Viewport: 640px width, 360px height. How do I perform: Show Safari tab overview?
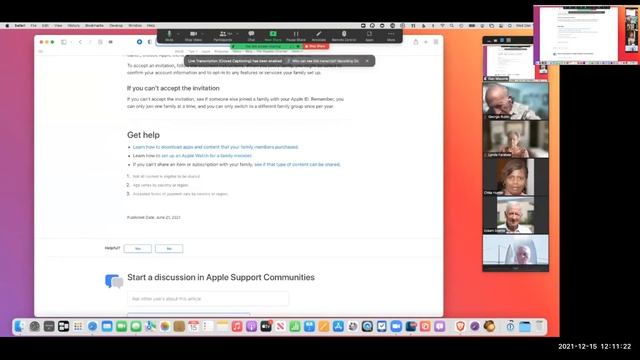436,42
